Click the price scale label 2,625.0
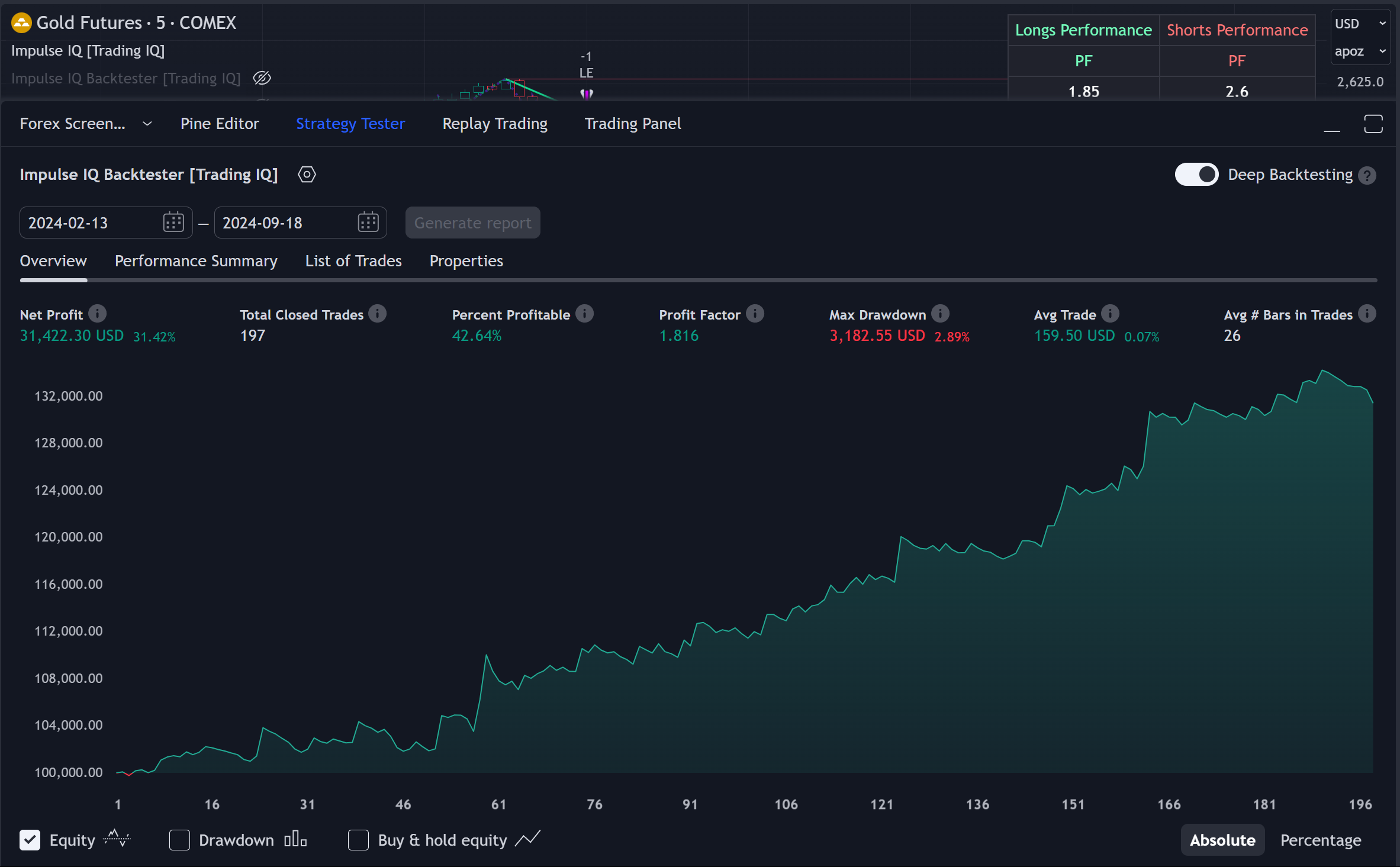 click(1360, 82)
